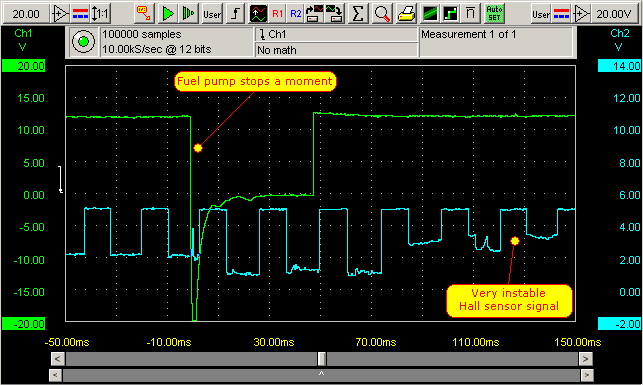Click the right arrow of lower scrollbar
Image resolution: width=643 pixels, height=385 pixels.
pos(587,375)
